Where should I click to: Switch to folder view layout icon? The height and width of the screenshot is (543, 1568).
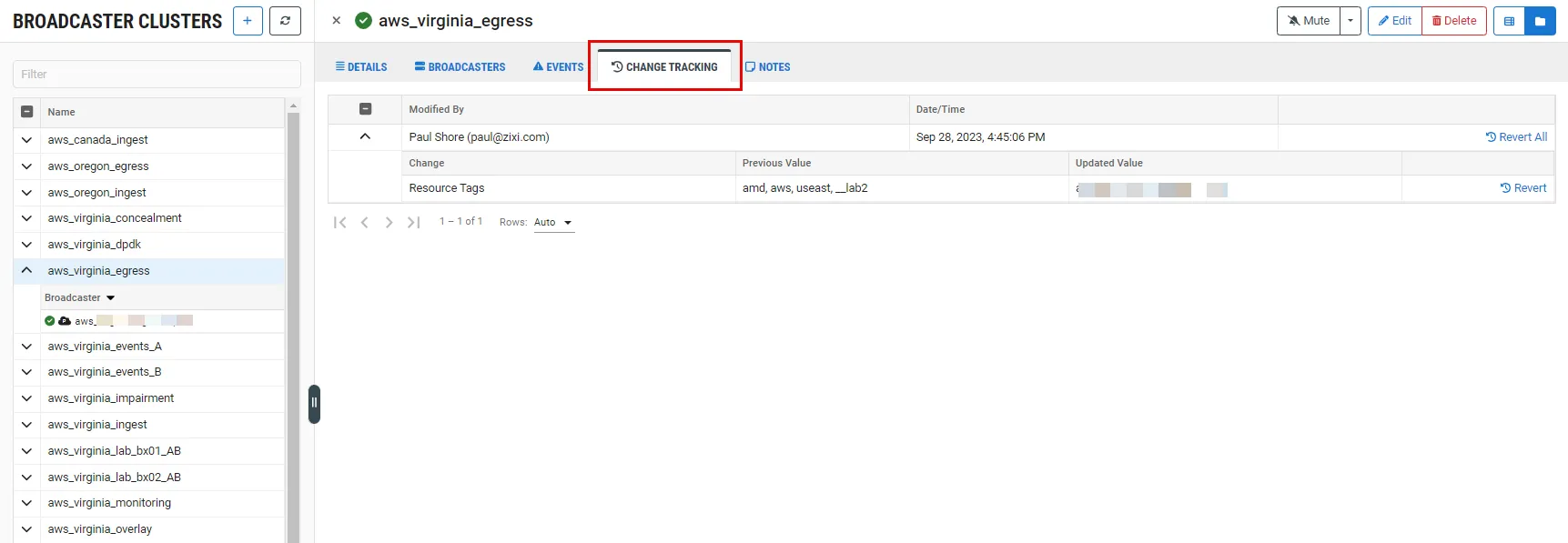click(1540, 21)
